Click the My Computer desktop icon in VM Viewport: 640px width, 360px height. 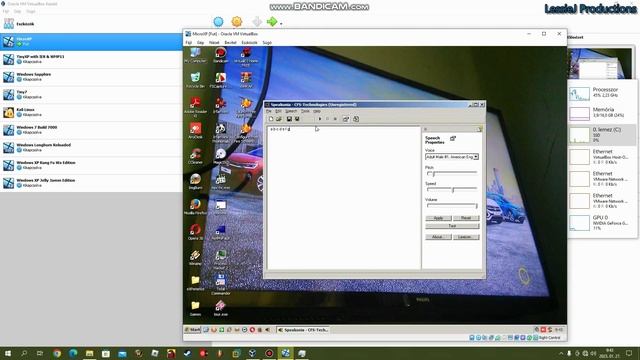point(196,55)
